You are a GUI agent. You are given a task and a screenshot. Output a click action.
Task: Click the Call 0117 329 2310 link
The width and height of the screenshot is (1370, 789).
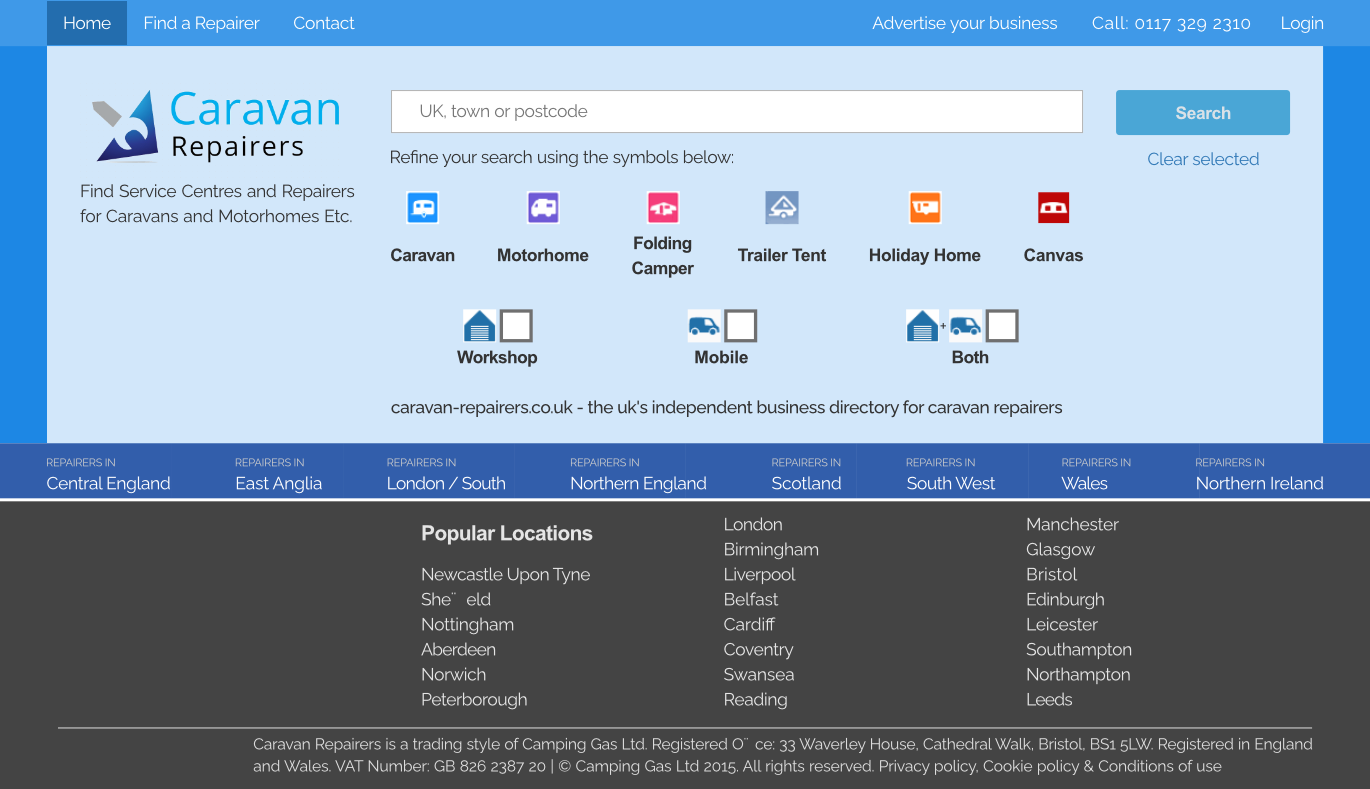[x=1171, y=23]
